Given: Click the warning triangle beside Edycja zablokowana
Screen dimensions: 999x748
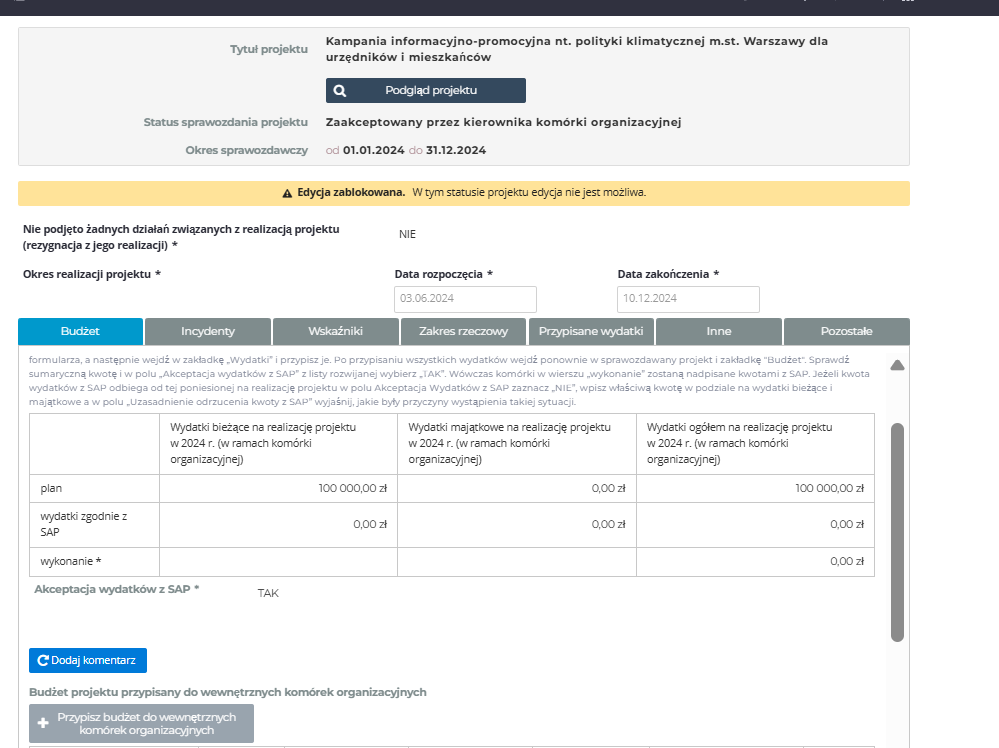Looking at the screenshot, I should click(x=287, y=193).
